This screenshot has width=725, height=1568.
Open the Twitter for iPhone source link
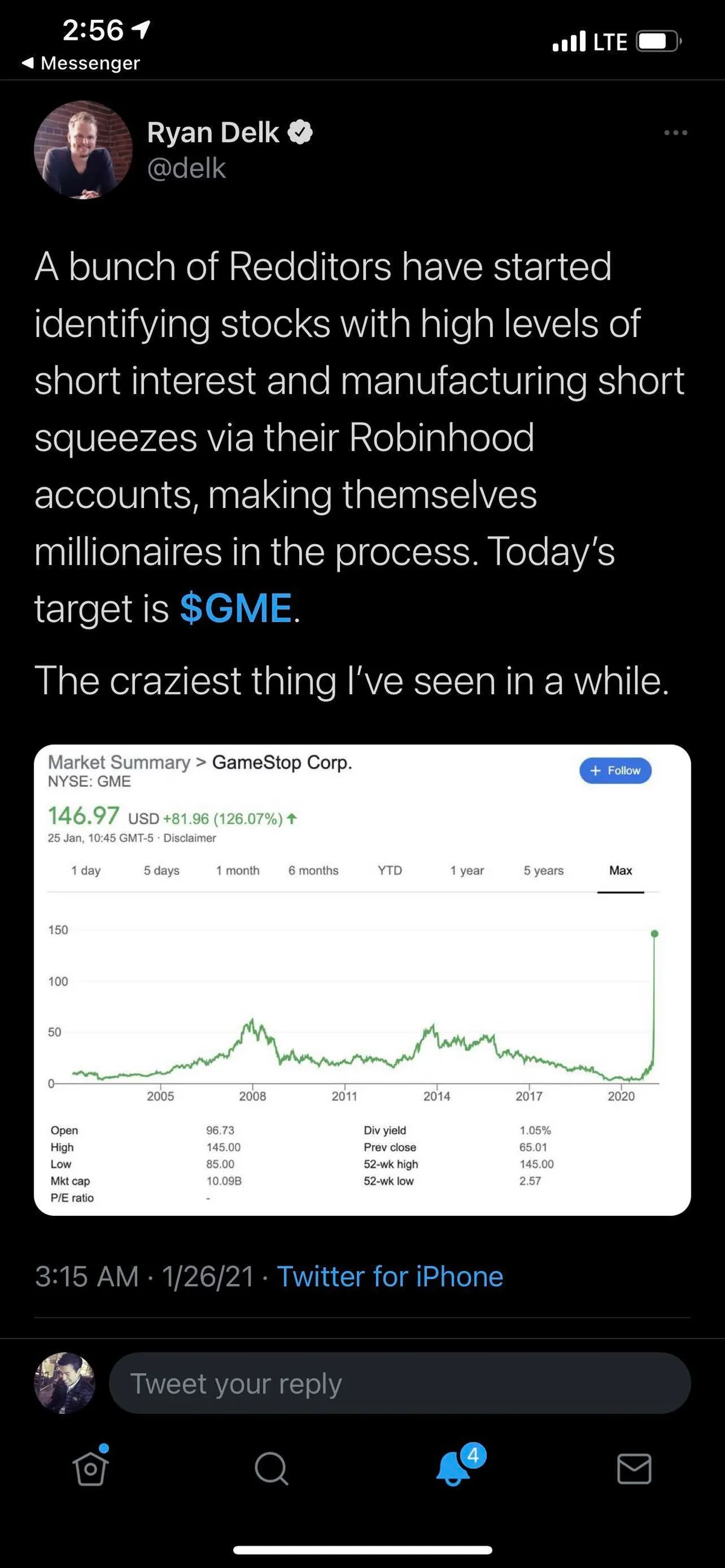tap(390, 1276)
